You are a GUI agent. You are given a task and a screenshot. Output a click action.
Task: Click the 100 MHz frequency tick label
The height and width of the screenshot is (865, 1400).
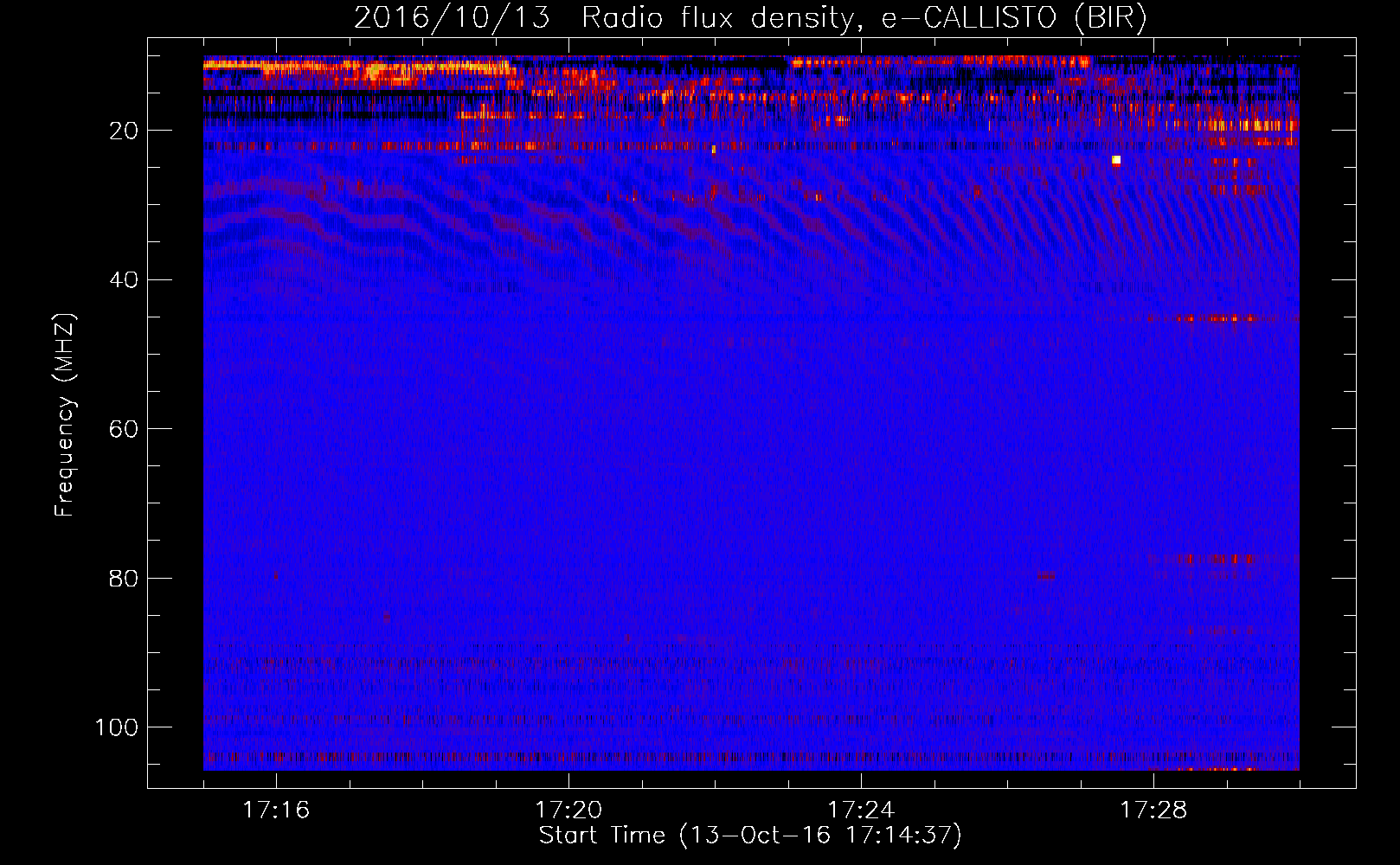point(117,727)
